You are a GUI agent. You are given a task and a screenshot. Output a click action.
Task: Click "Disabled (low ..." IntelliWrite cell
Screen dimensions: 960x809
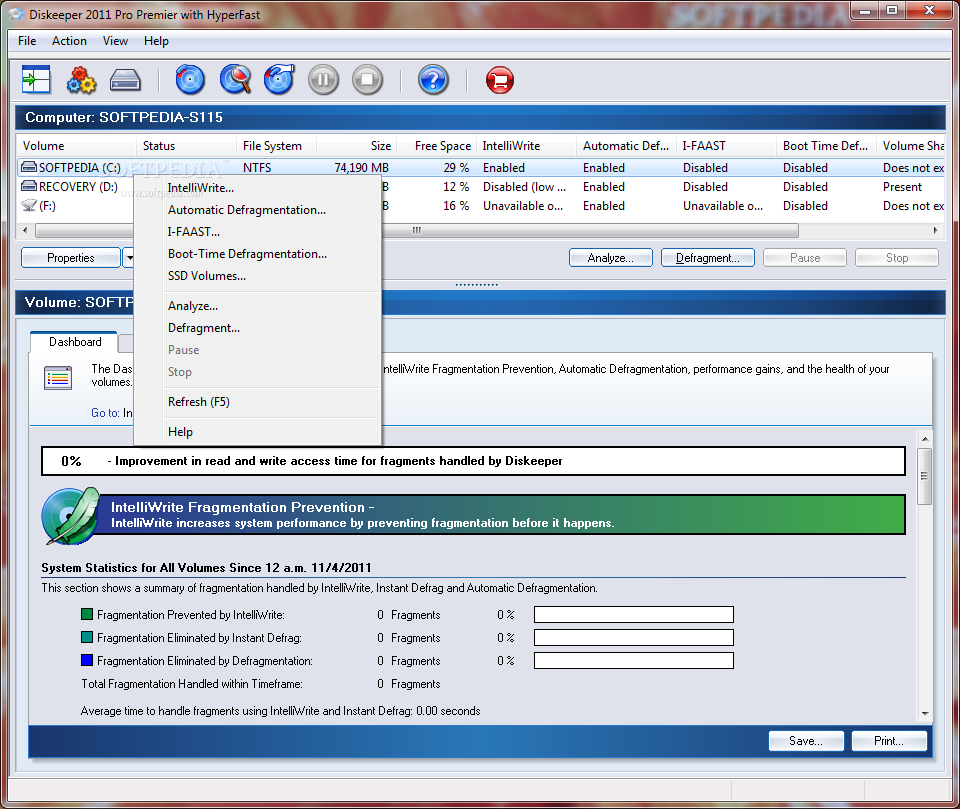click(524, 187)
